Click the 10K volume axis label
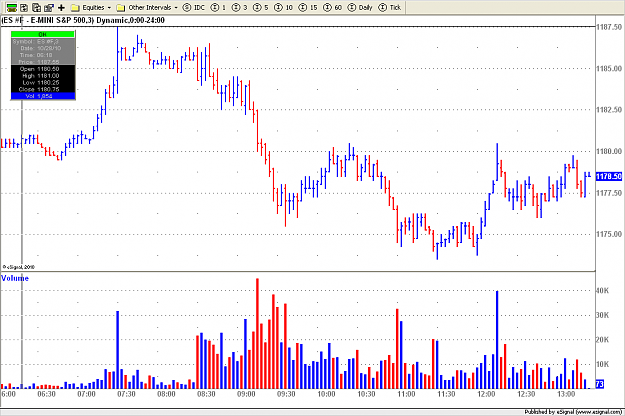Image resolution: width=625 pixels, height=416 pixels. click(602, 364)
